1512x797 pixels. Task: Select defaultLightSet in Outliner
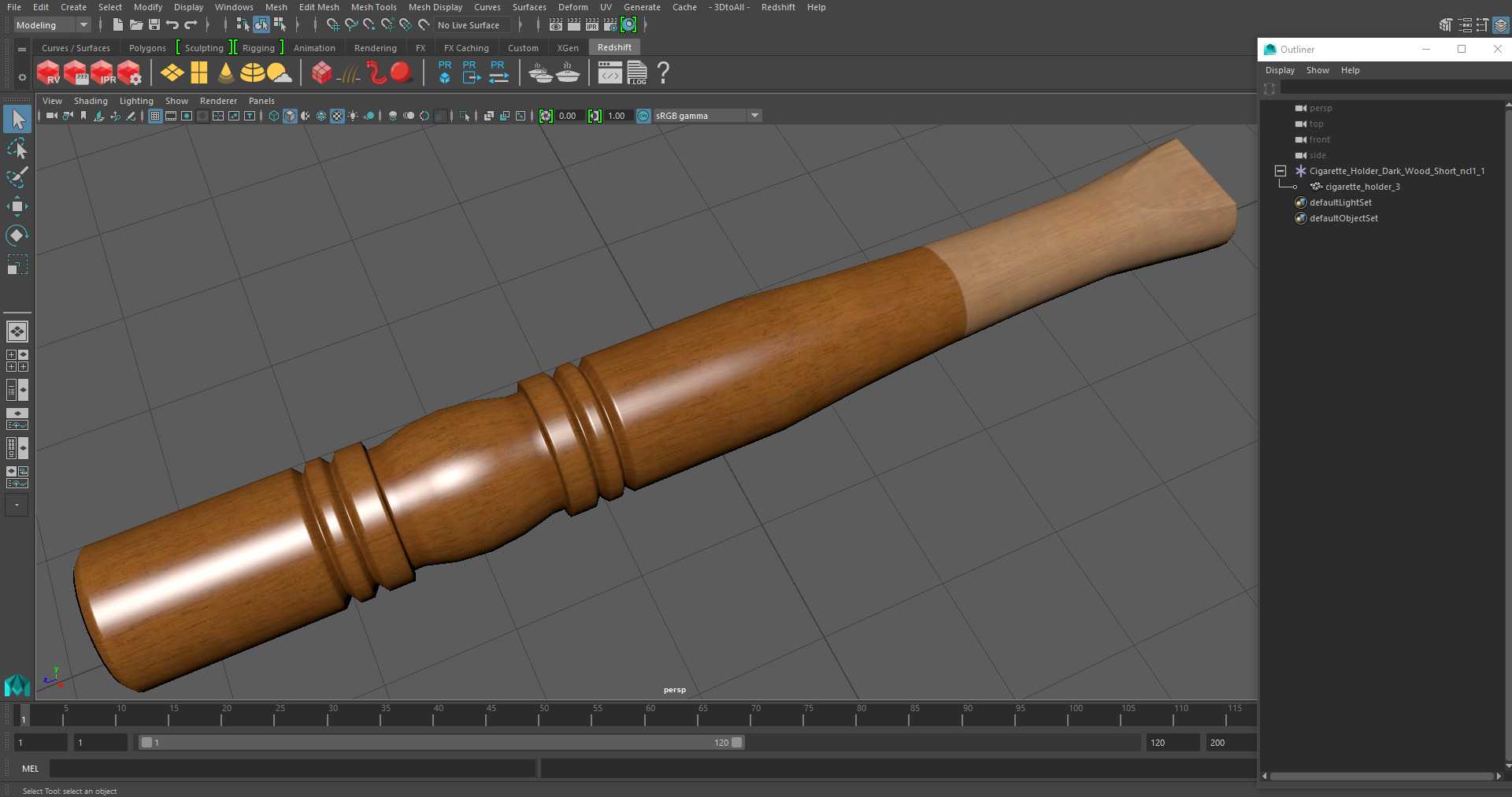1340,202
